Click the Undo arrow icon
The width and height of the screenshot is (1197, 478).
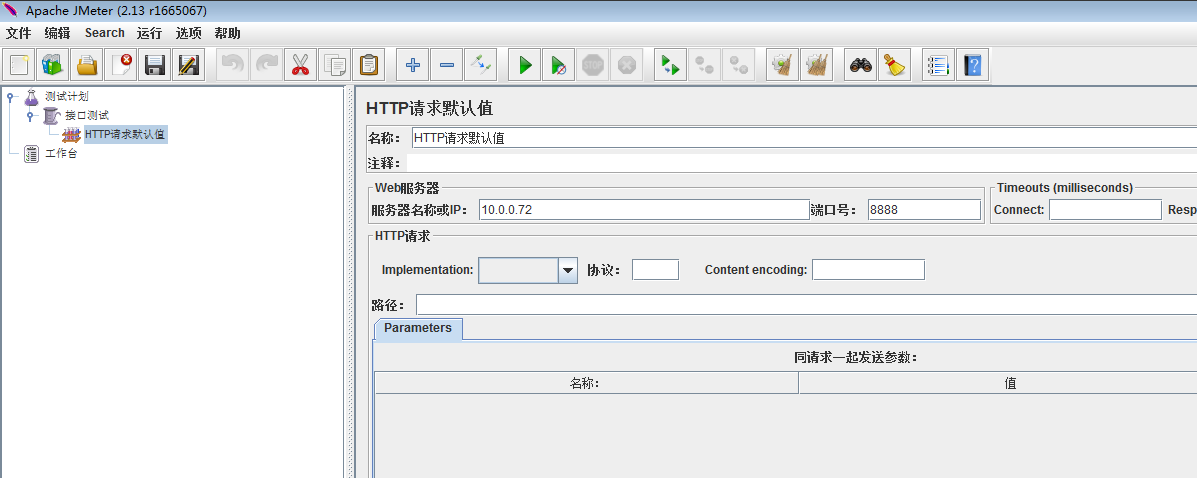click(x=233, y=65)
